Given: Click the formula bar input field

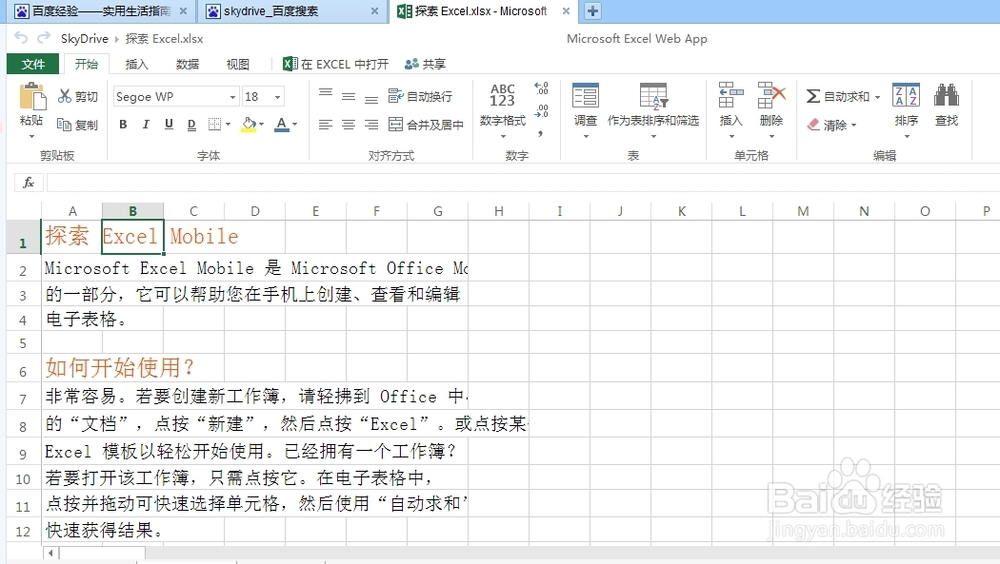Looking at the screenshot, I should tap(523, 183).
